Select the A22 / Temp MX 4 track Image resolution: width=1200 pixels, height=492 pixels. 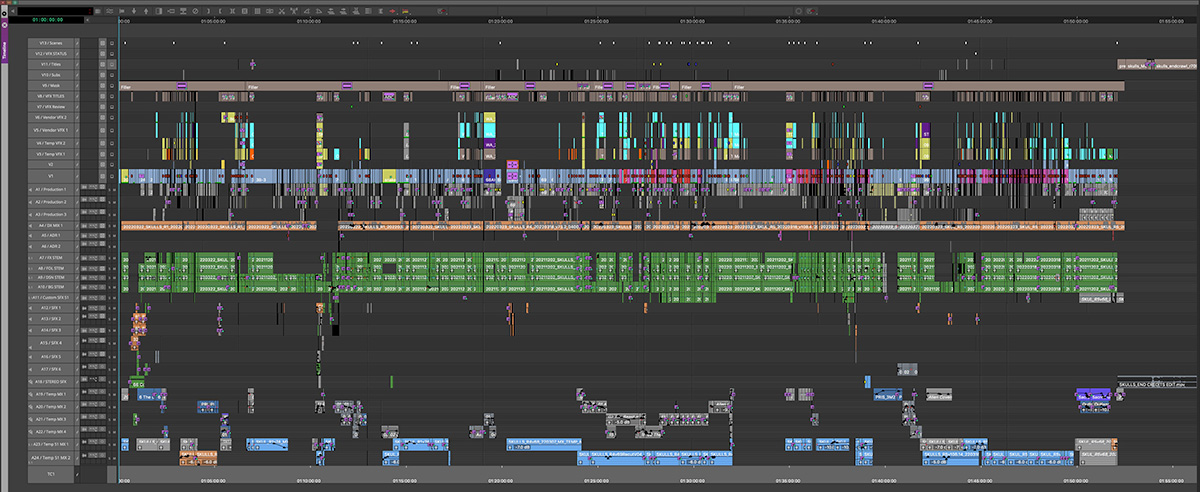click(51, 431)
